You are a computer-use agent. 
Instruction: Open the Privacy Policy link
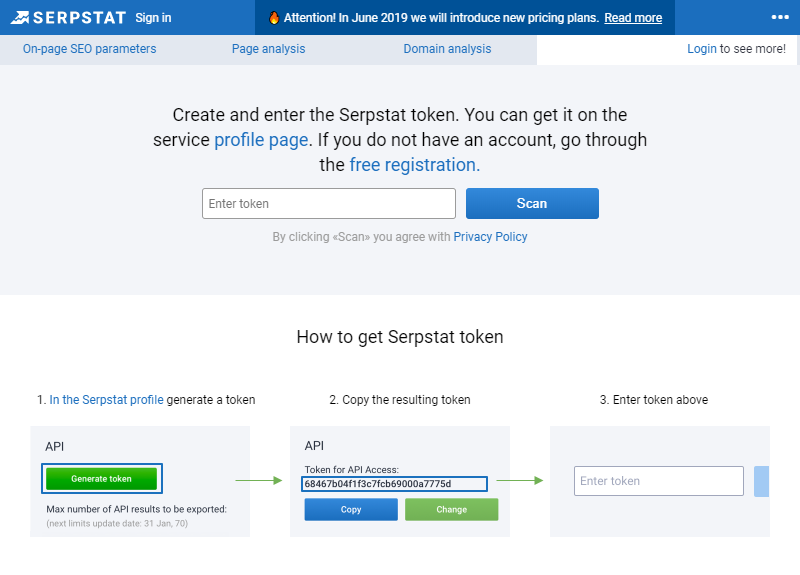pos(490,237)
